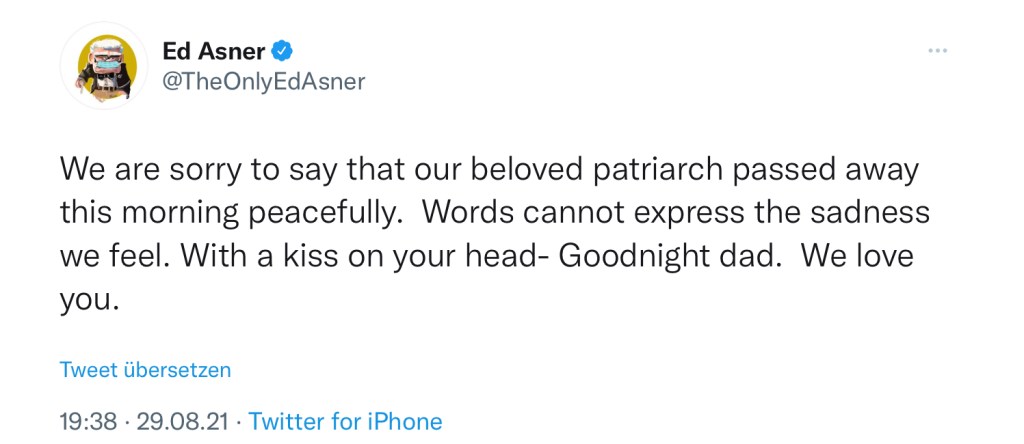Open Ed Asner's profile picture

[x=103, y=68]
